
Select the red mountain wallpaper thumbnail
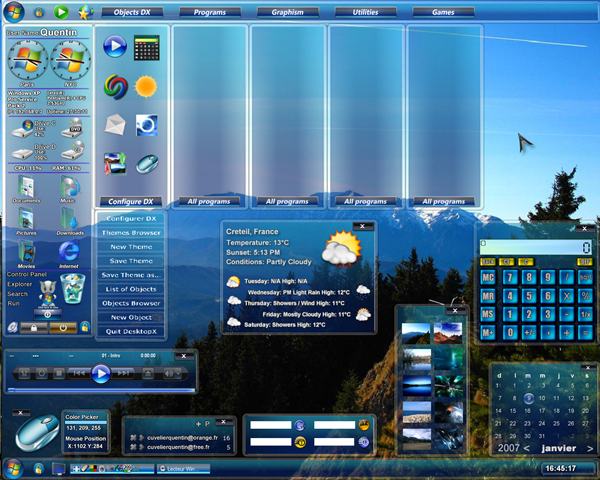point(448,333)
